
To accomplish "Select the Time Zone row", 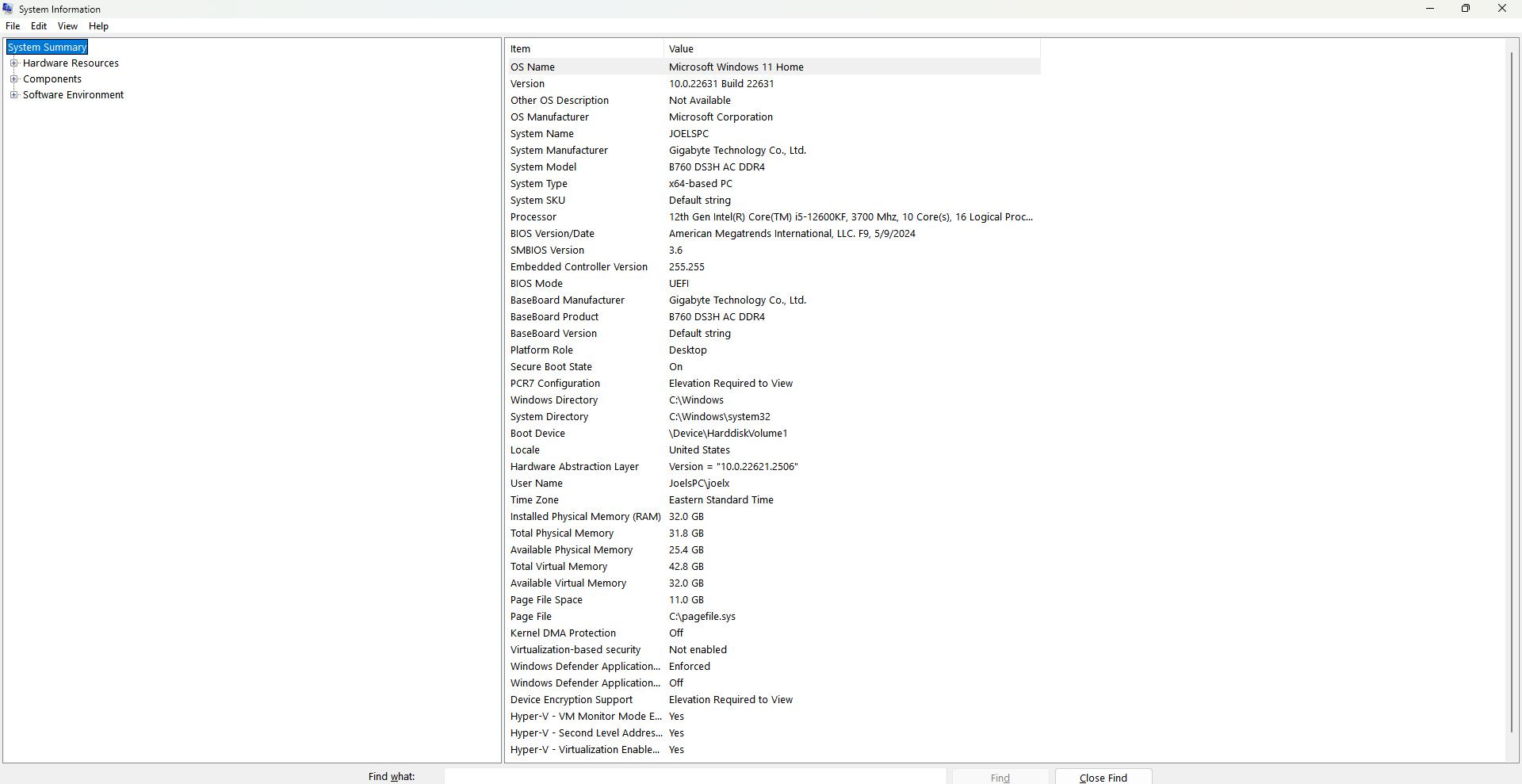I will [x=774, y=500].
